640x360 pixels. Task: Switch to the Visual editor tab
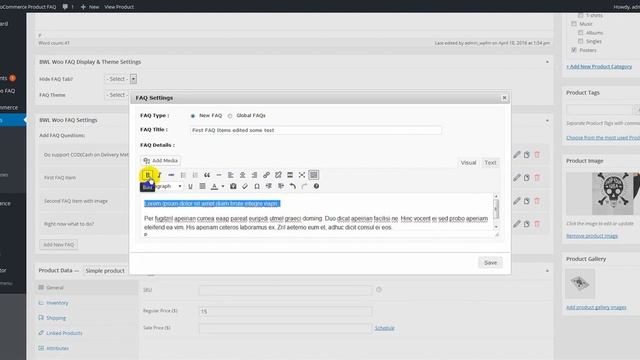(468, 162)
